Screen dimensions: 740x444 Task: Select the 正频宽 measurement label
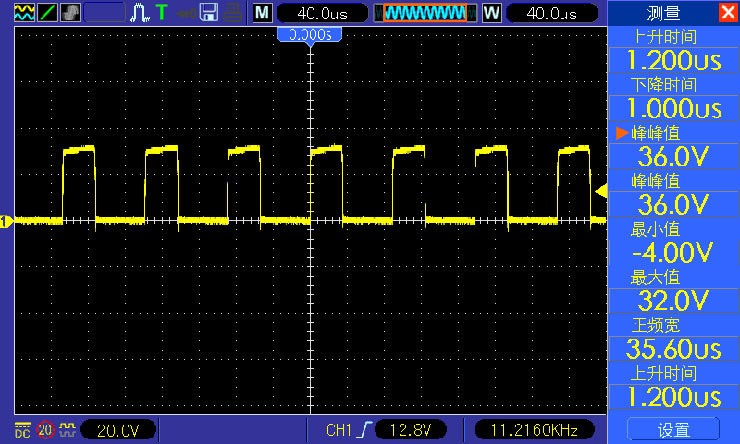click(656, 326)
